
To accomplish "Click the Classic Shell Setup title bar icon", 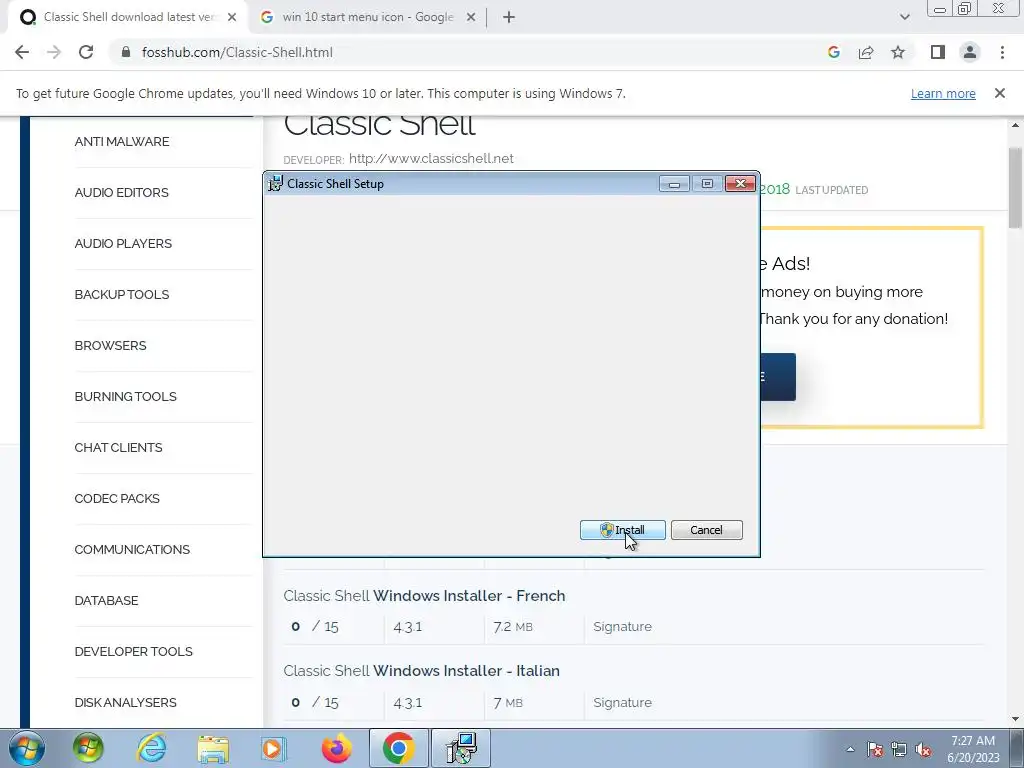I will (x=276, y=184).
